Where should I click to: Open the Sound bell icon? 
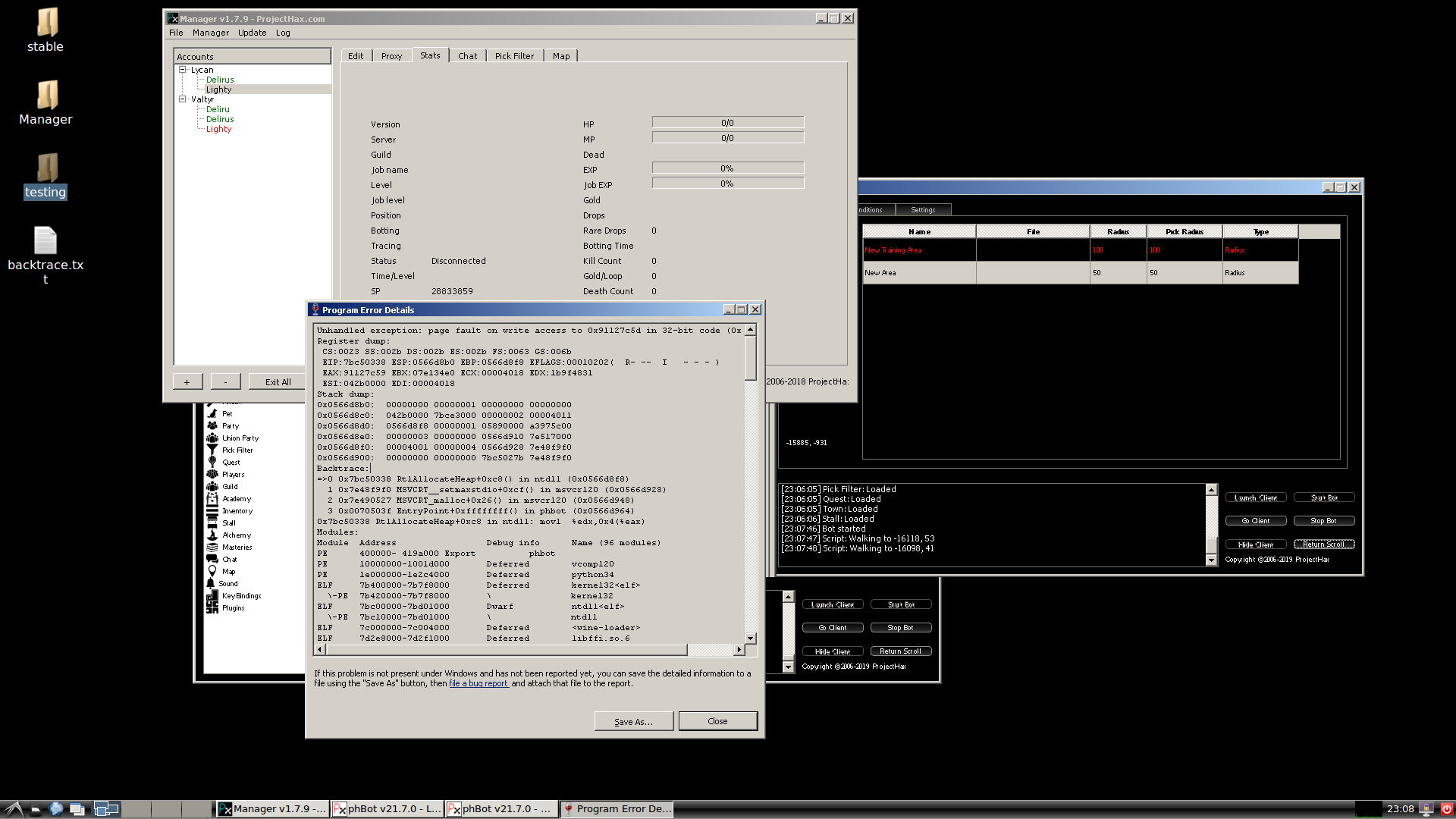tap(211, 583)
